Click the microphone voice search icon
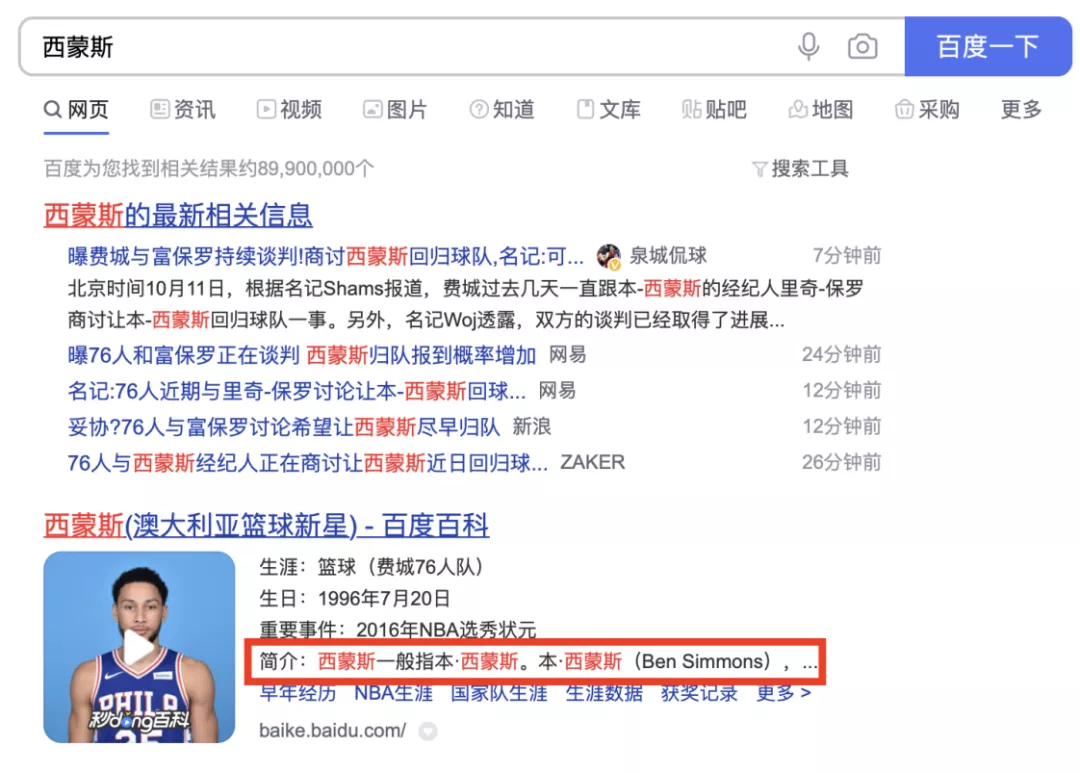Screen dimensions: 1080x773 pos(809,47)
